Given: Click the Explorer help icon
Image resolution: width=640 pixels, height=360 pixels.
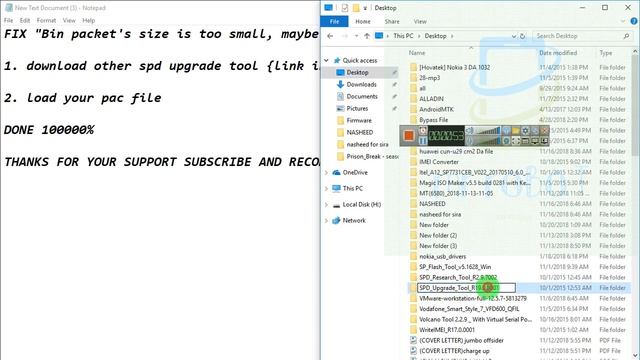Looking at the screenshot, I should pyautogui.click(x=634, y=21).
